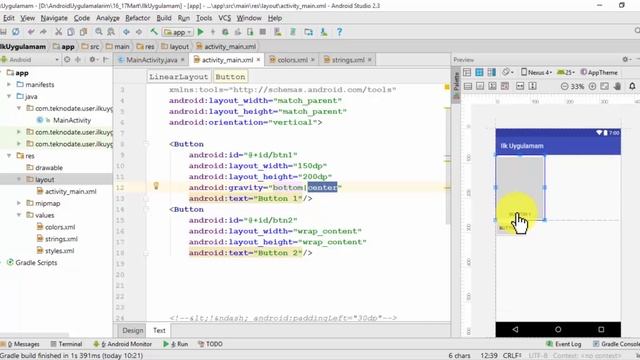Viewport: 640px width, 360px height.
Task: Open the app run configuration dropdown
Action: click(178, 32)
